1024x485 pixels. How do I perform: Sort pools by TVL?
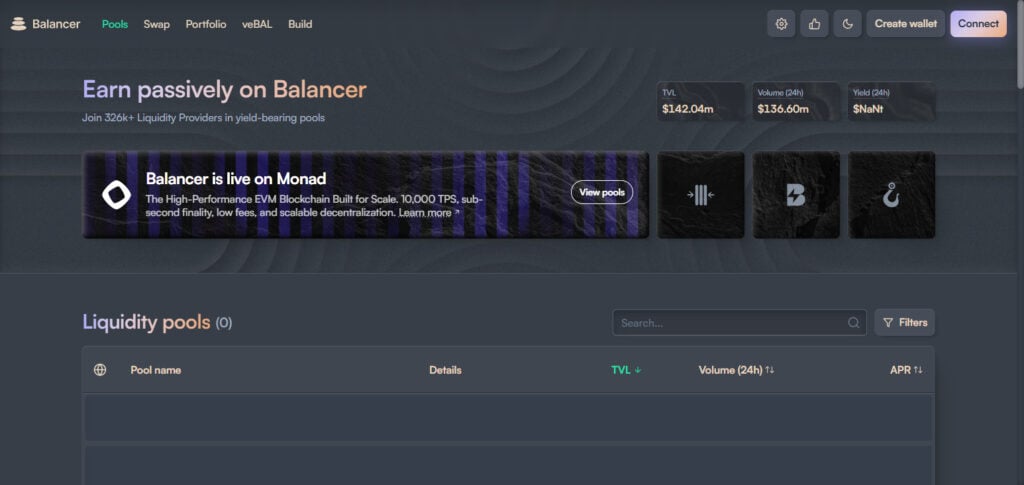click(x=626, y=370)
